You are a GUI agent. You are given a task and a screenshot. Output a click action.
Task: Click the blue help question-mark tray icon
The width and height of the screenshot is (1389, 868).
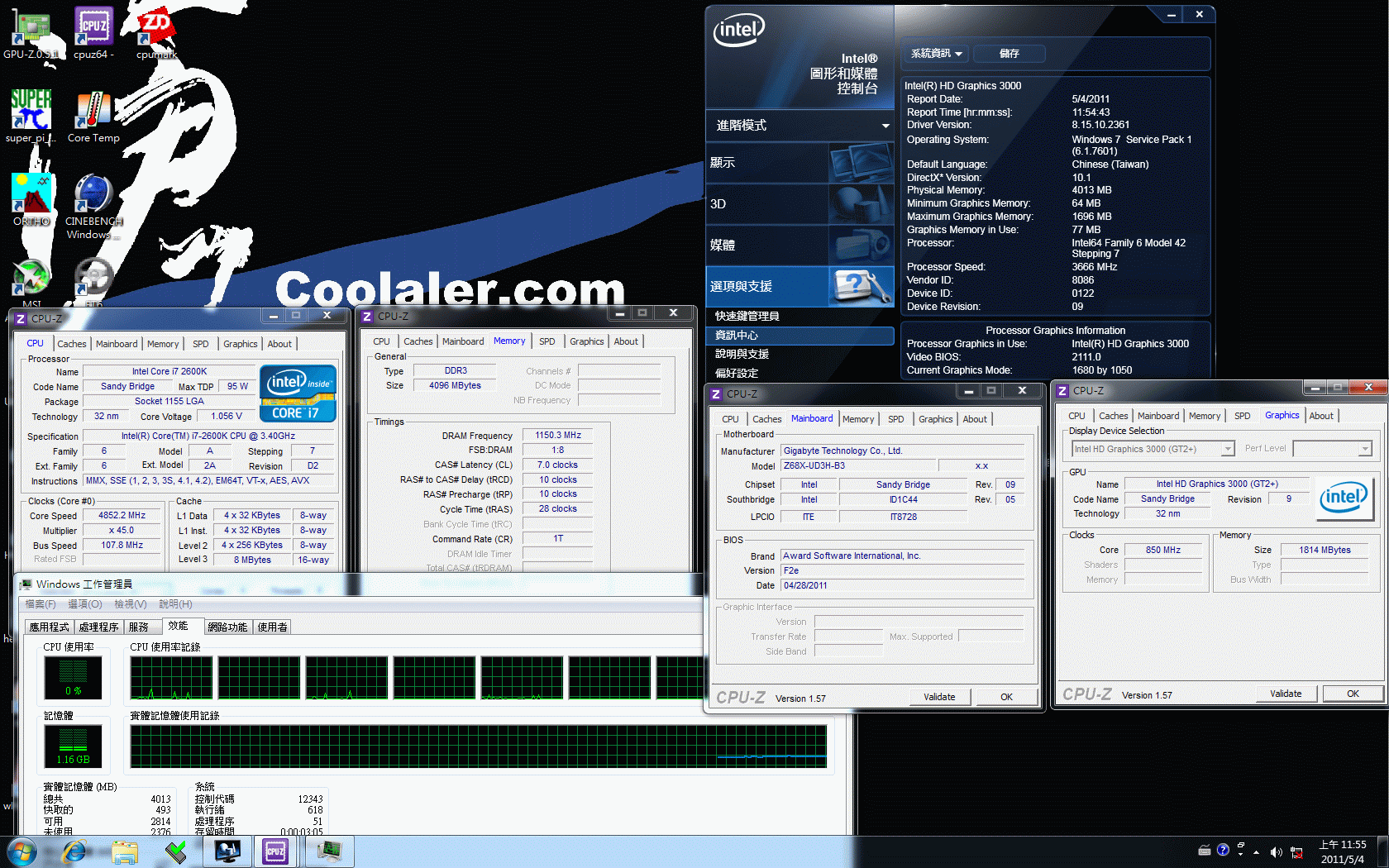(x=1223, y=849)
